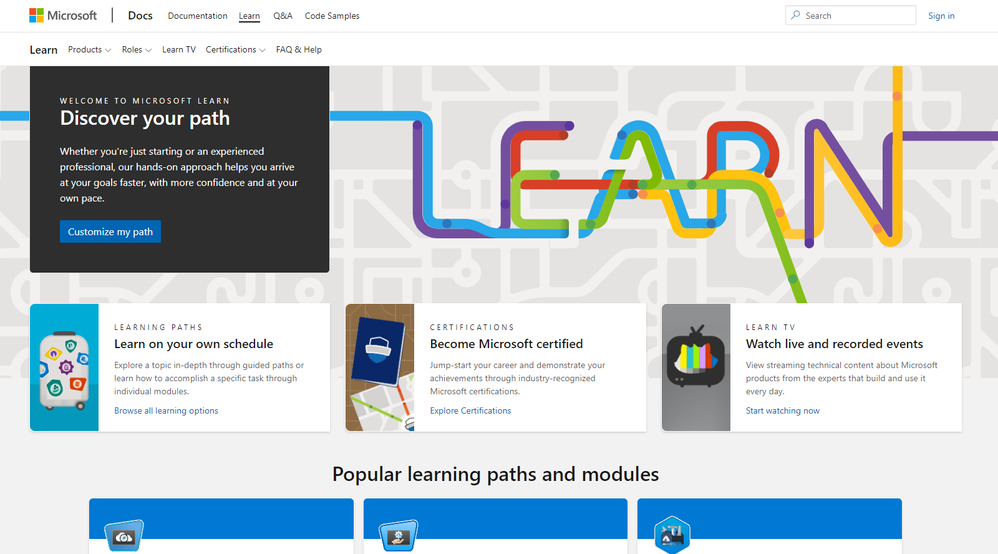
Task: Select the Learn tab in the top bar
Action: pos(250,16)
